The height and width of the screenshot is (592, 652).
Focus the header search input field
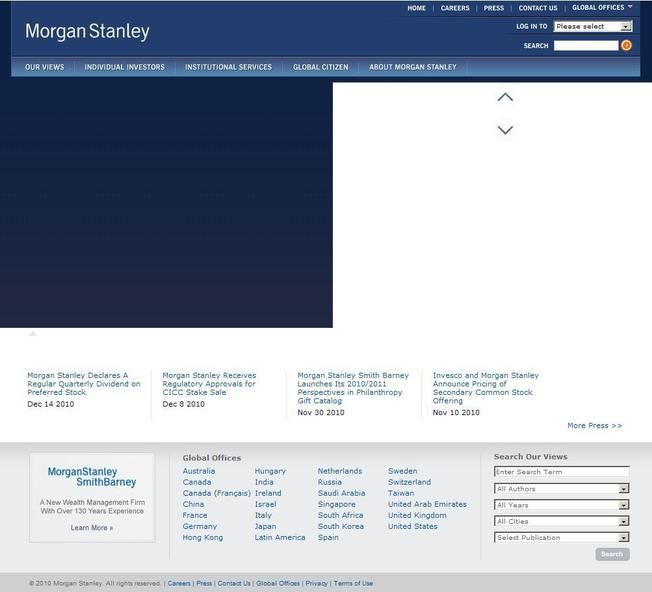(586, 45)
